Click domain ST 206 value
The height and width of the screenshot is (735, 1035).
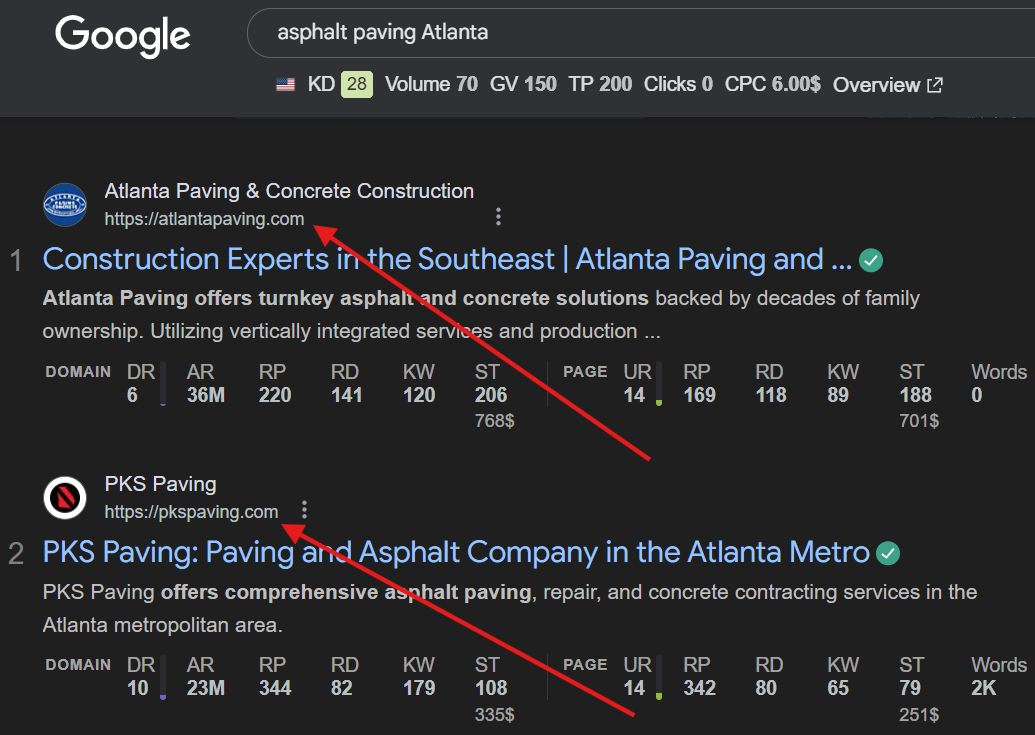pos(491,395)
